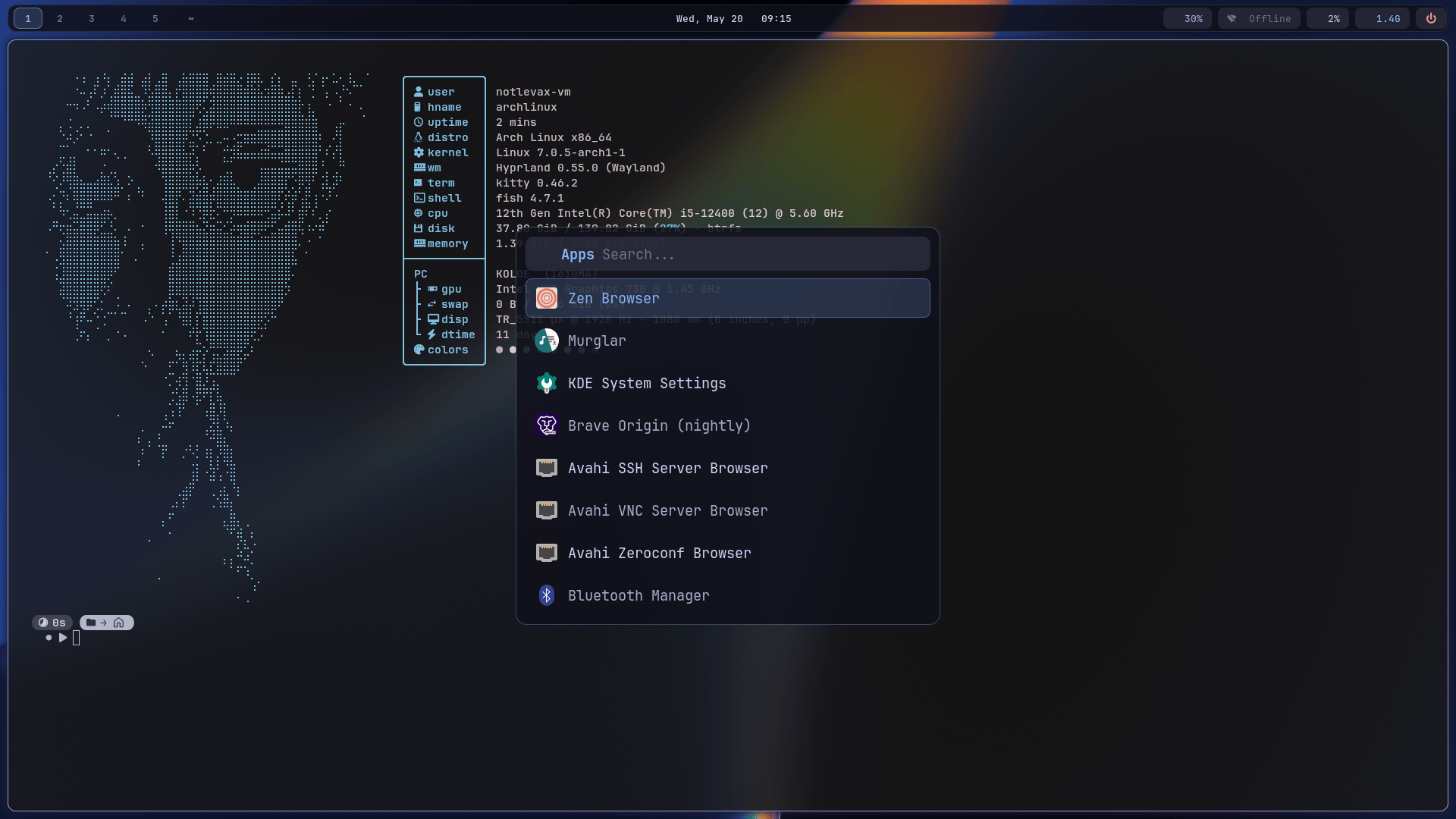The height and width of the screenshot is (819, 1456).
Task: Click the uptime clock icon in the terminal
Action: pyautogui.click(x=419, y=122)
